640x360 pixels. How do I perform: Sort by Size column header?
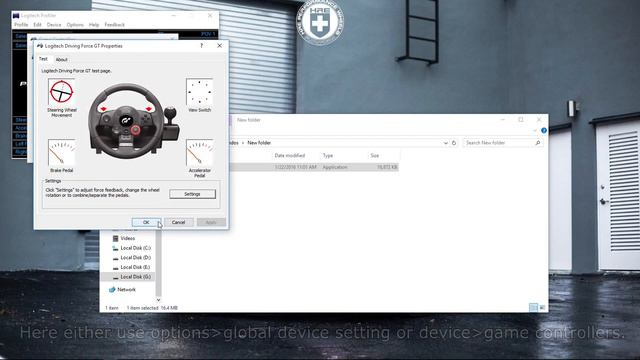375,156
